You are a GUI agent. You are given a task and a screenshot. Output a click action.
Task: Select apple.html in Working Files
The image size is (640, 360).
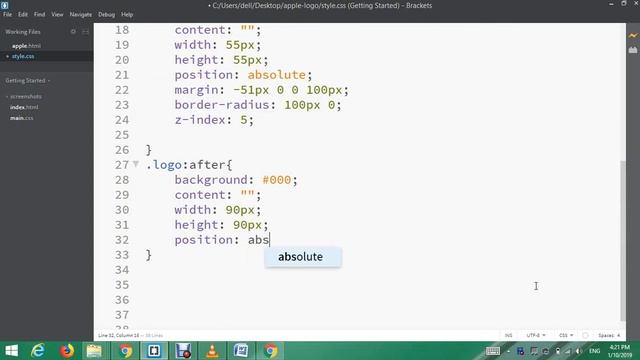pos(26,46)
